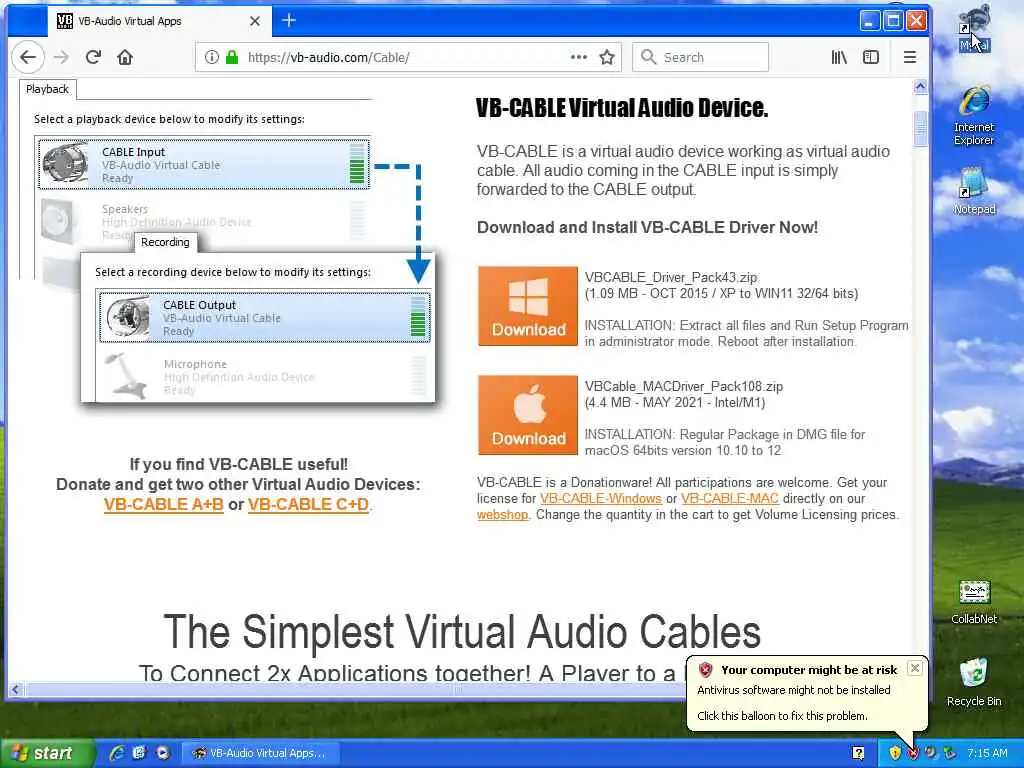Click 'The Simplest Virtual Audio Cables' heading
This screenshot has height=768, width=1024.
point(462,632)
